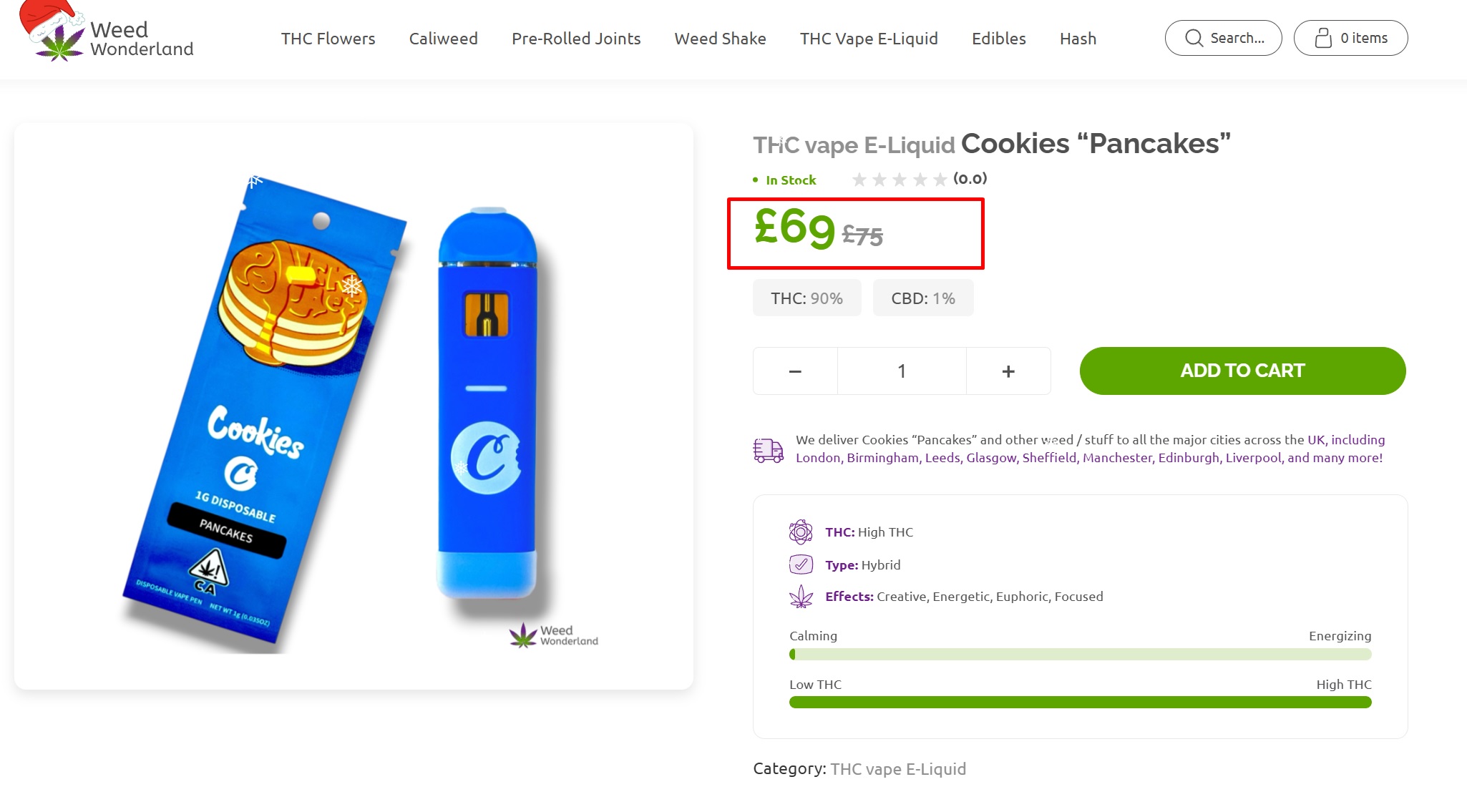Click the Weed Wonderland logo
The image size is (1467, 812).
coord(106,32)
